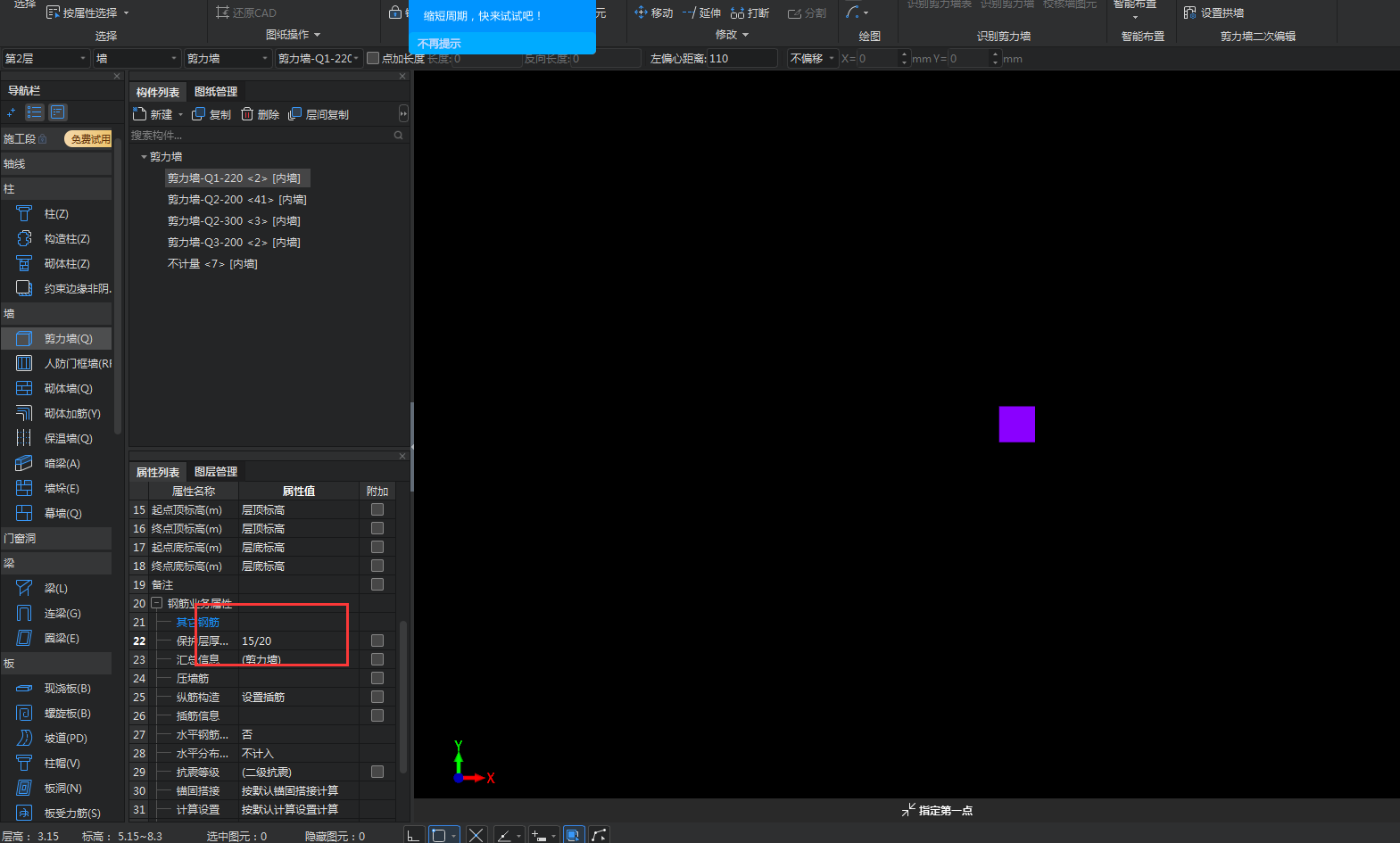
Task: Switch to 构件列表 tab
Action: [158, 92]
